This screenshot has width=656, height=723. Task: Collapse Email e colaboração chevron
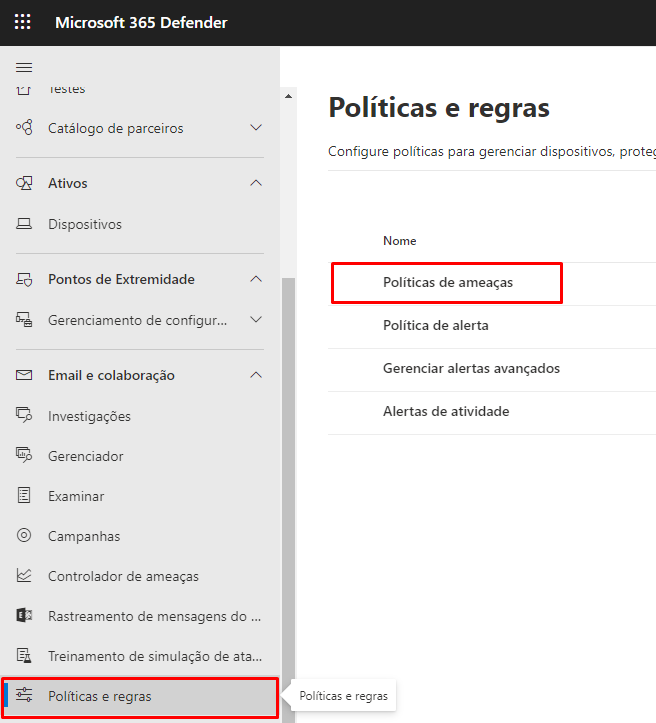pos(256,375)
